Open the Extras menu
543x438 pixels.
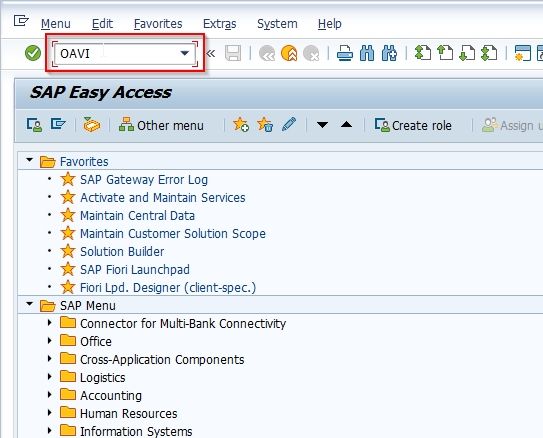[x=220, y=24]
